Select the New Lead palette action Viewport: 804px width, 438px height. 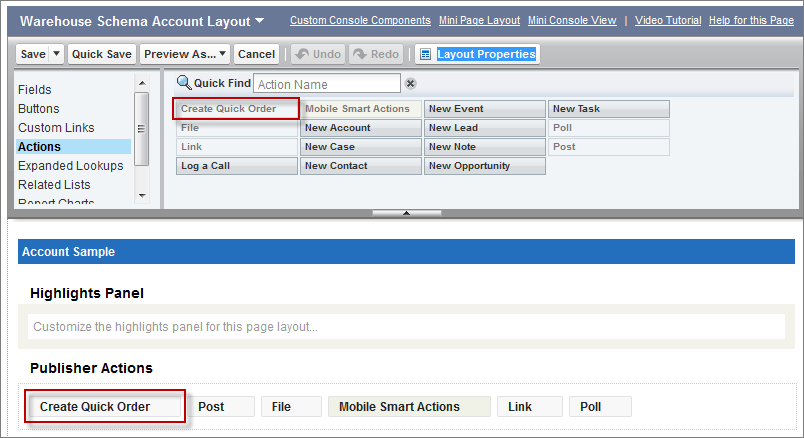[x=485, y=128]
